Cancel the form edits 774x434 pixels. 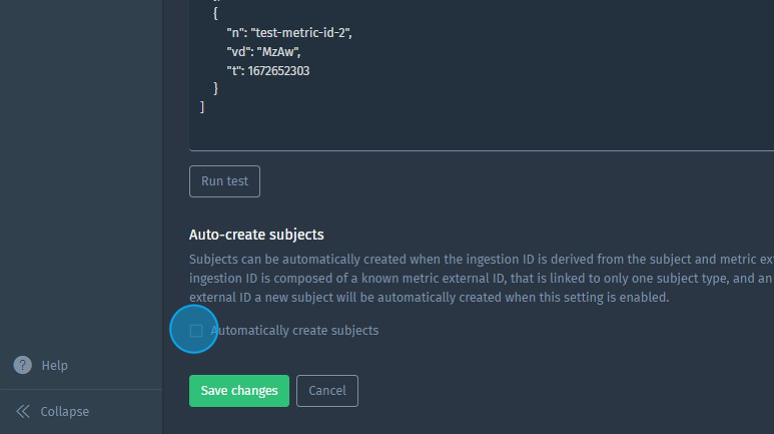pyautogui.click(x=327, y=391)
